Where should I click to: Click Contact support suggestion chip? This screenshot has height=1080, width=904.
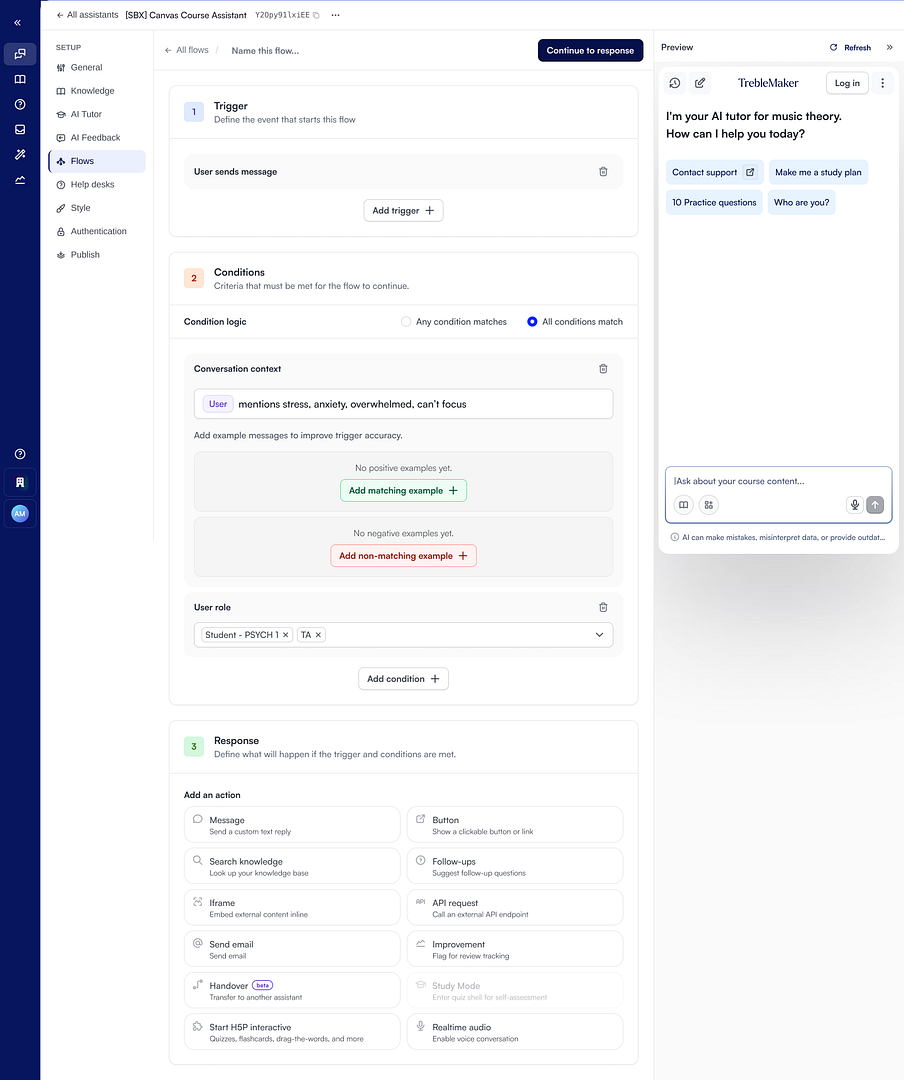715,172
